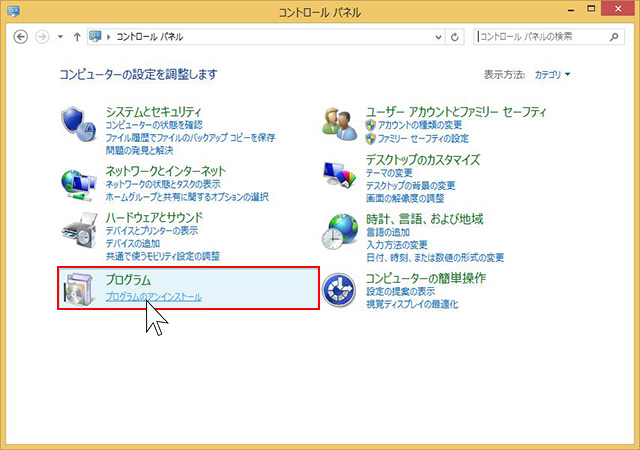Refresh the Control Panel view

pyautogui.click(x=455, y=37)
